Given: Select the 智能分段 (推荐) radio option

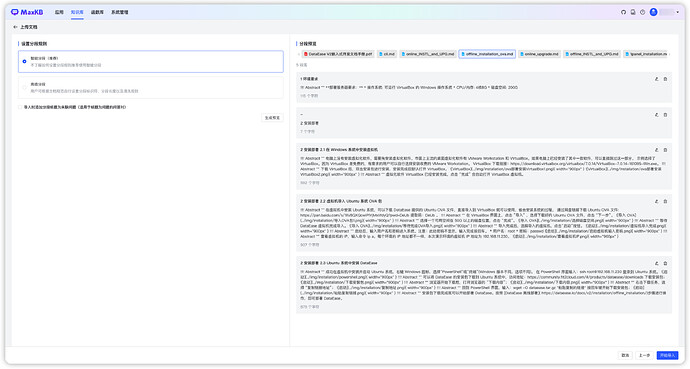Looking at the screenshot, I should tap(24, 62).
